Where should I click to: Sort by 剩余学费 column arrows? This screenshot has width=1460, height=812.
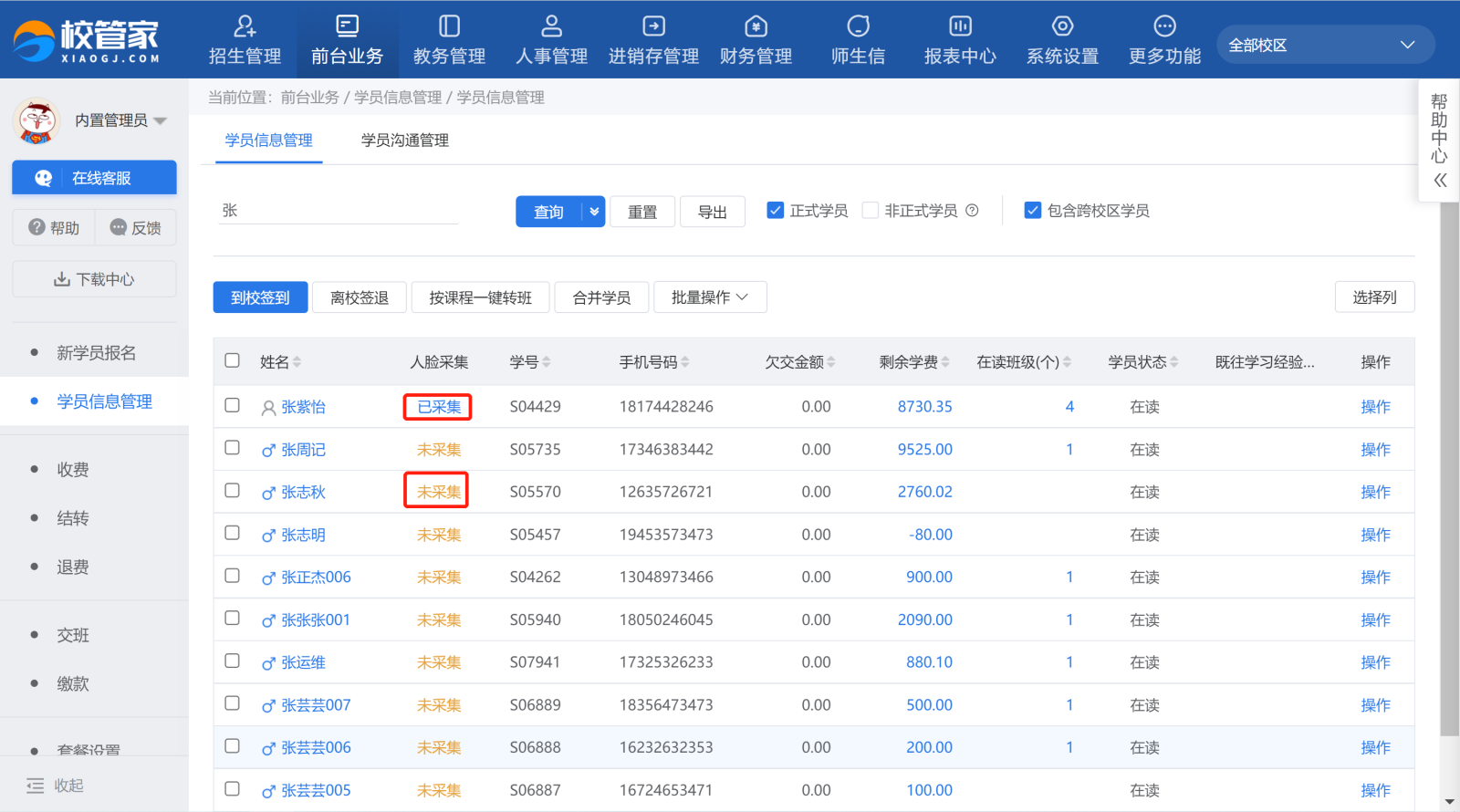(x=945, y=362)
